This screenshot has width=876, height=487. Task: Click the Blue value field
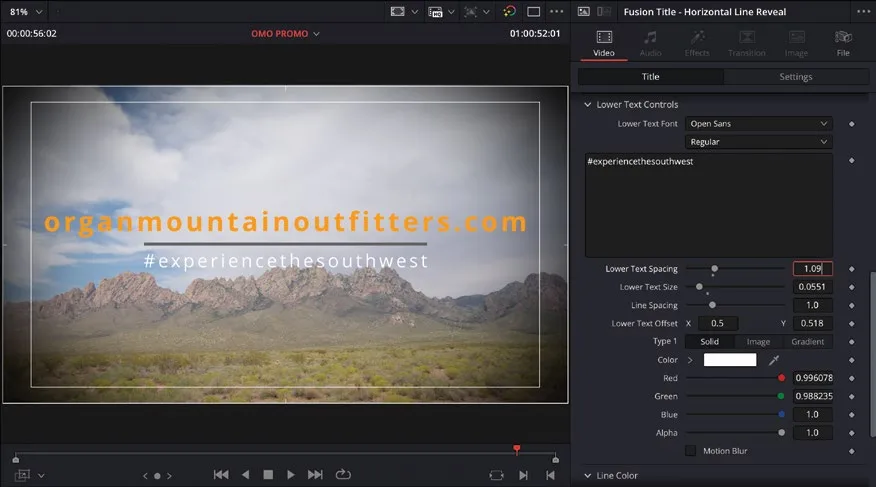[812, 414]
